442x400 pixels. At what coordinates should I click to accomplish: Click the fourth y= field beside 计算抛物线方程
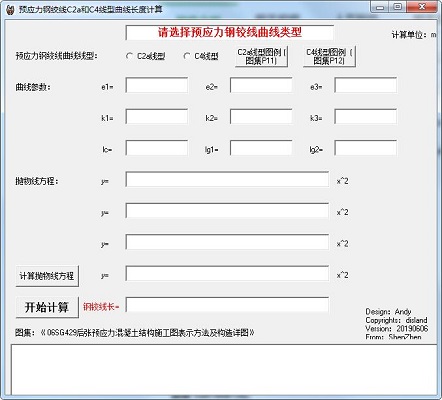tap(227, 273)
